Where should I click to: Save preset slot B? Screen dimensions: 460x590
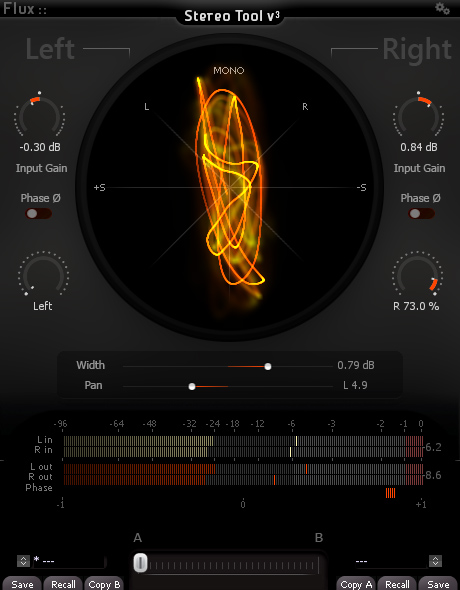(x=438, y=584)
